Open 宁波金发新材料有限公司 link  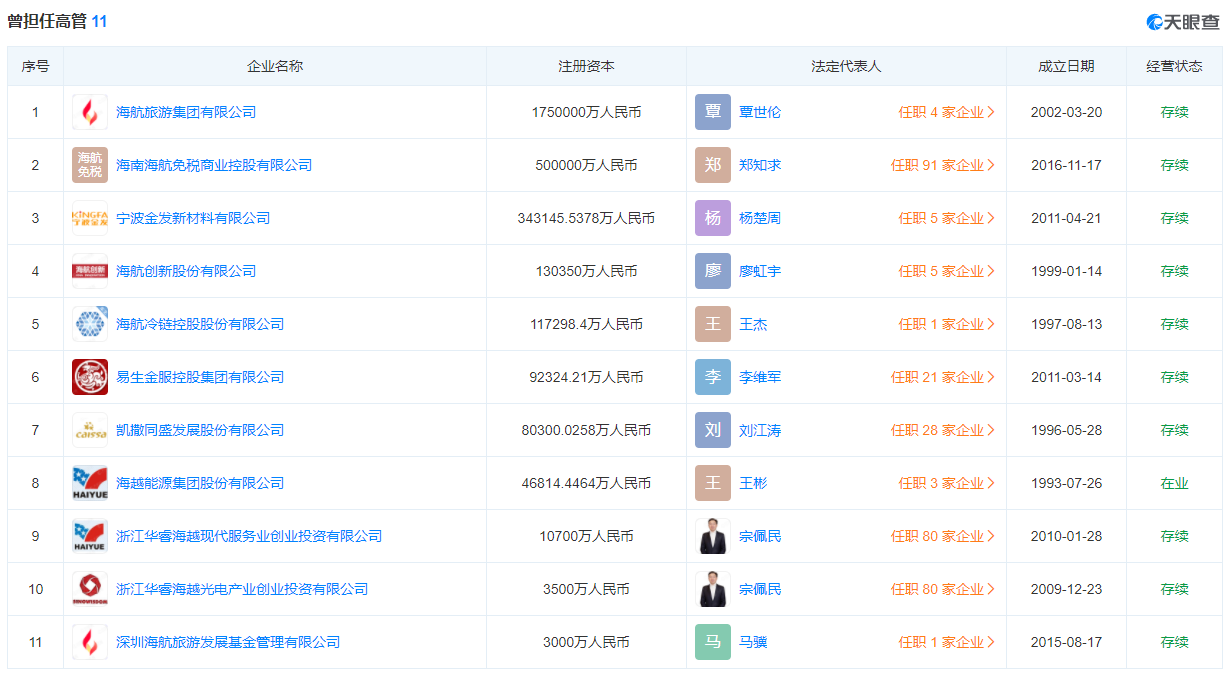(193, 218)
